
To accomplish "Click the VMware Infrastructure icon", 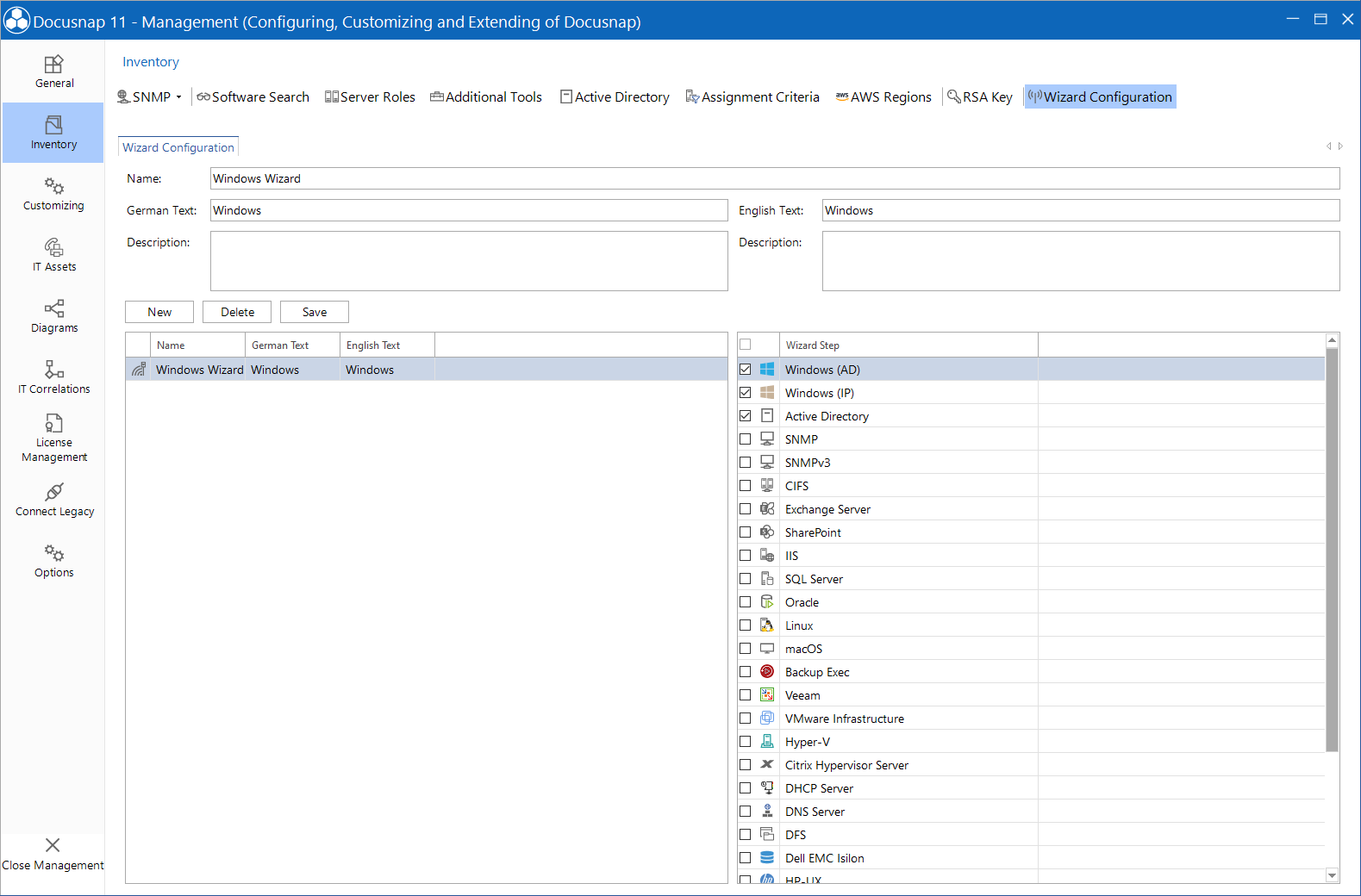I will (767, 719).
